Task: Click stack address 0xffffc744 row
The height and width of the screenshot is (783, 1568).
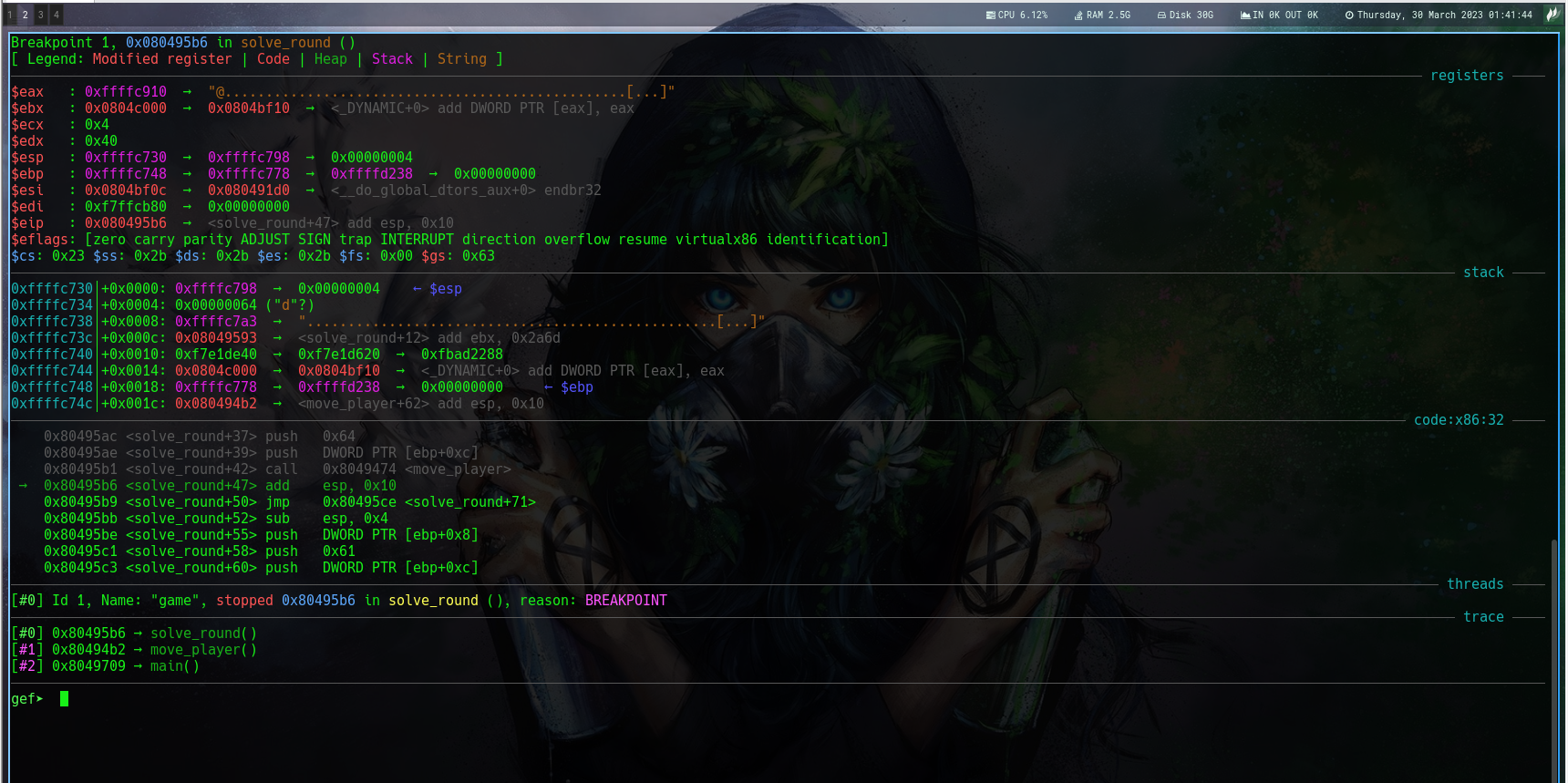Action: point(367,371)
